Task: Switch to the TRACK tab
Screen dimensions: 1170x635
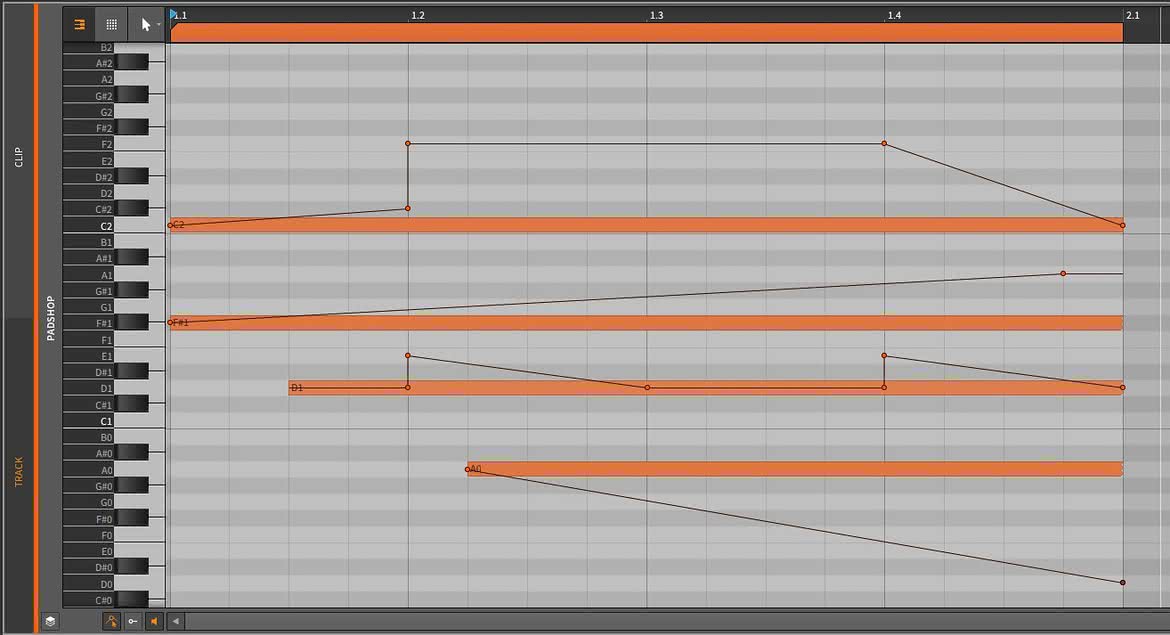Action: (19, 472)
